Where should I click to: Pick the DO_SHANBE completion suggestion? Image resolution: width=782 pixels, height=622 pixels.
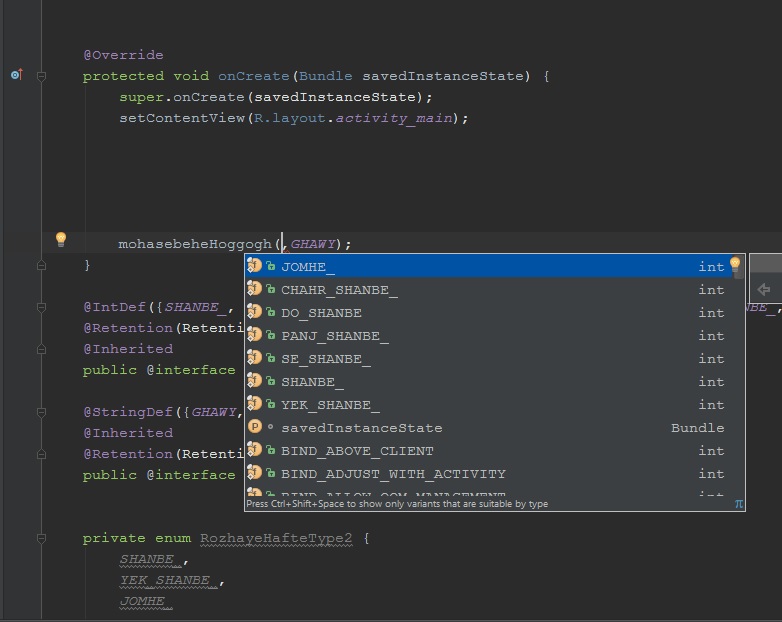point(321,313)
